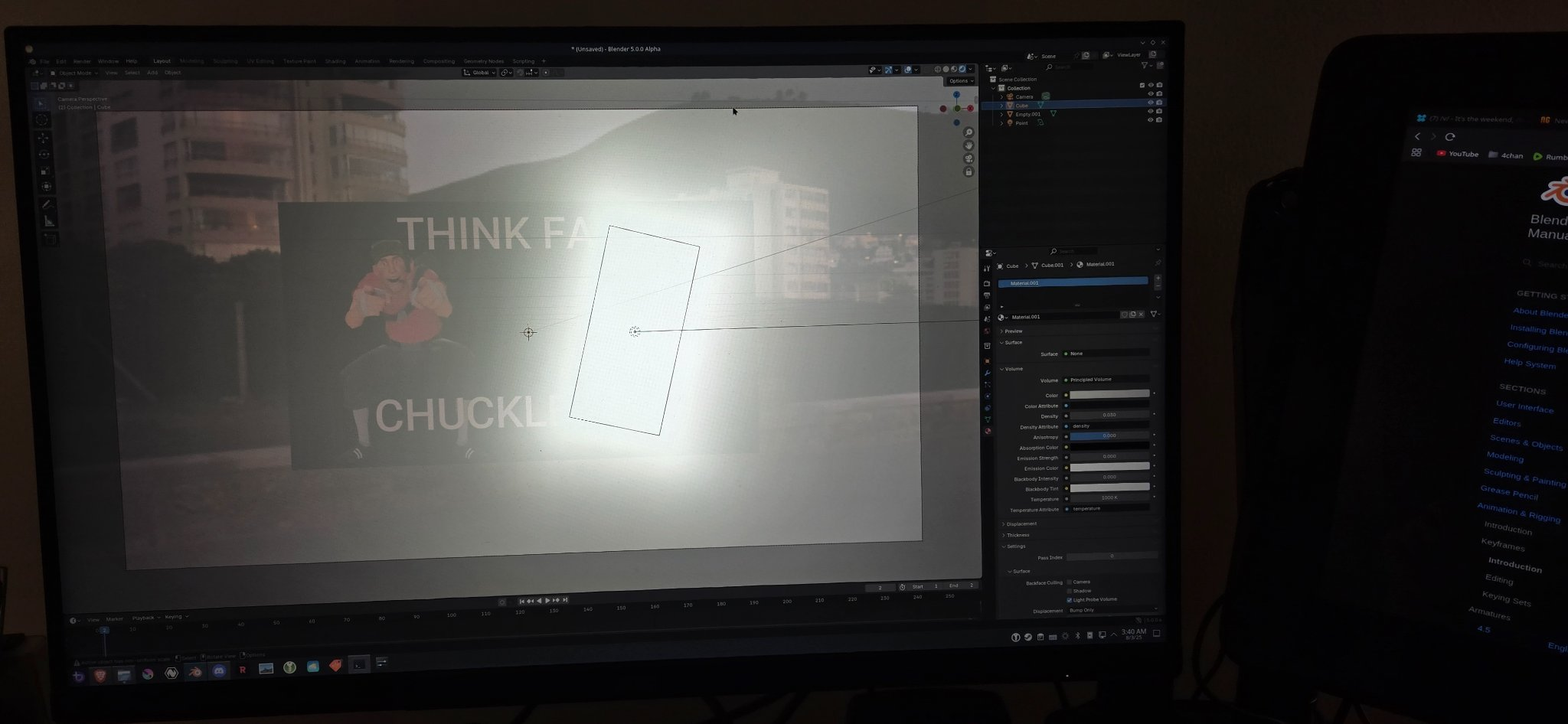Open the Render menu

[x=82, y=61]
